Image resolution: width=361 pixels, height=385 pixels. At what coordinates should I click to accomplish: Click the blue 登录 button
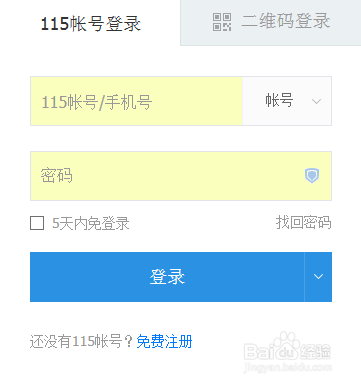tap(167, 277)
